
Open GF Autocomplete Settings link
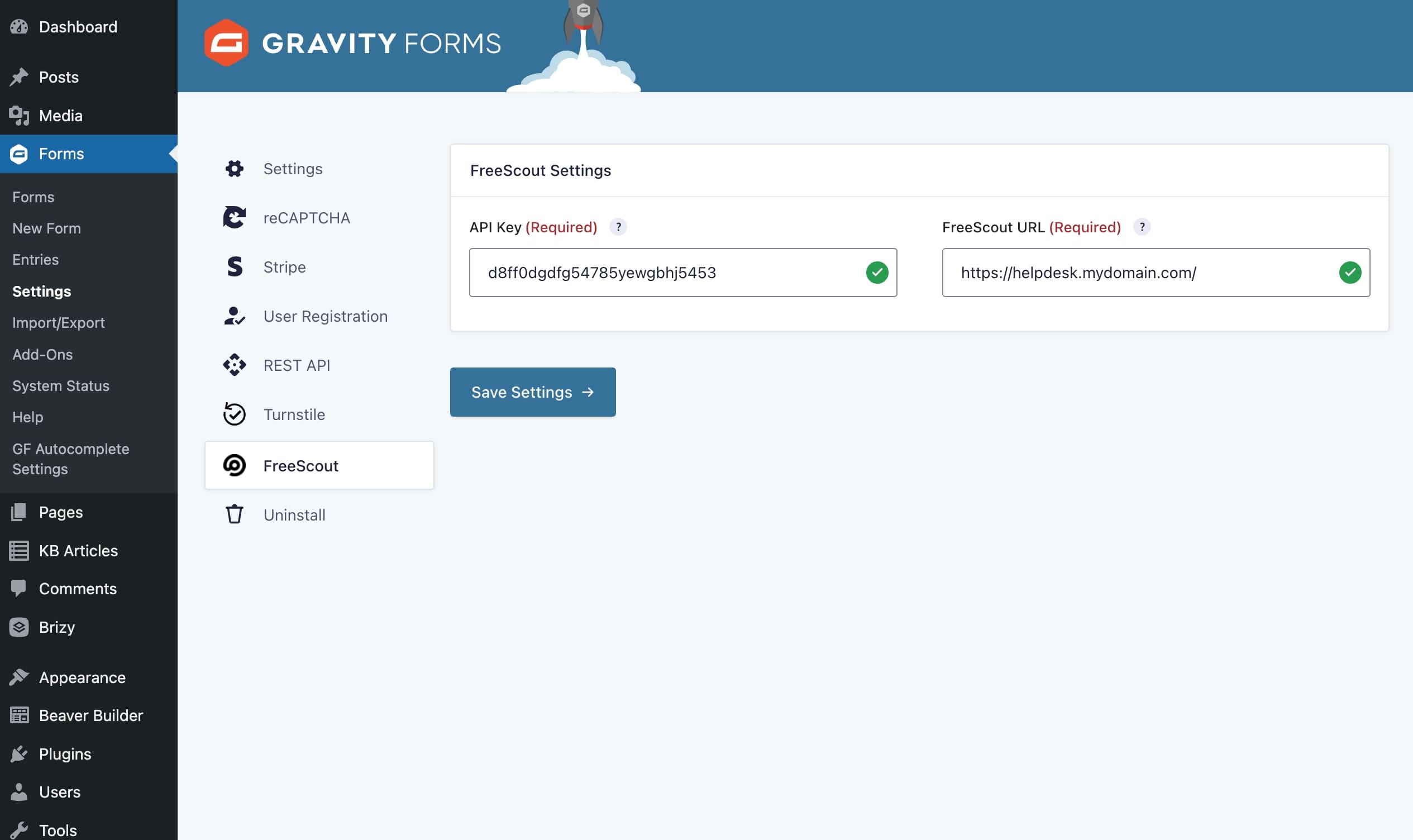pos(71,459)
